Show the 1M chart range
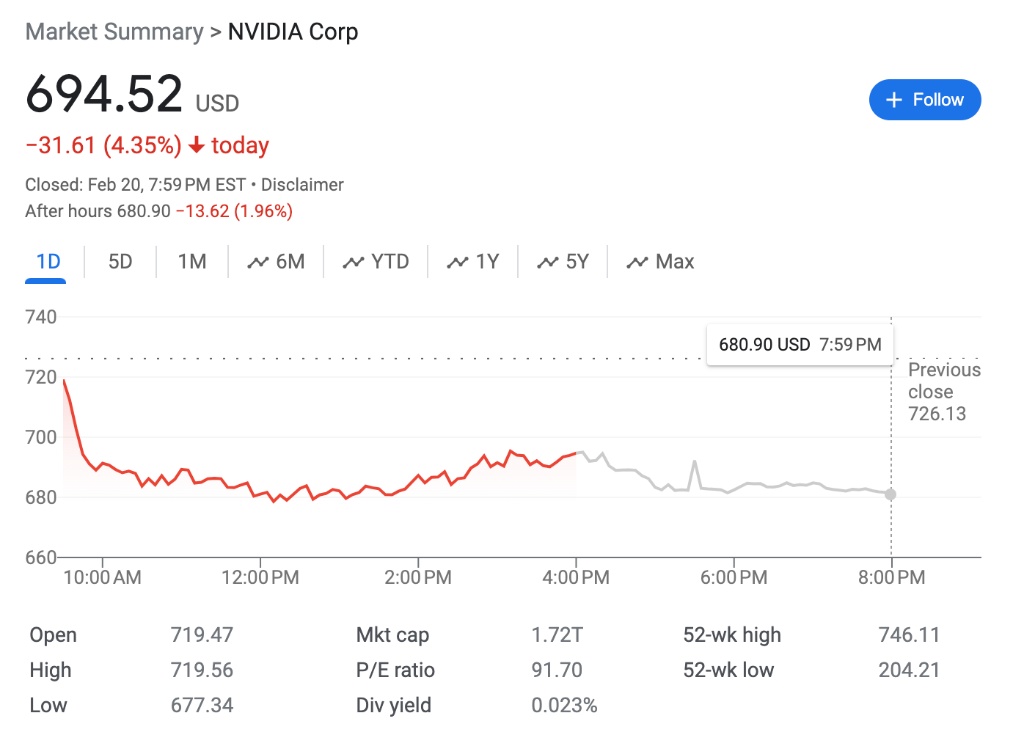The width and height of the screenshot is (1024, 743). (192, 262)
